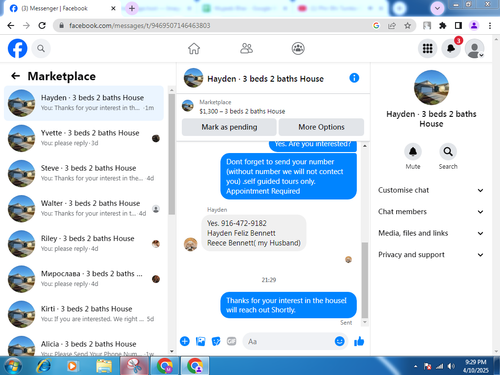Reload the page in Chrome
The height and width of the screenshot is (375, 500).
click(42, 25)
